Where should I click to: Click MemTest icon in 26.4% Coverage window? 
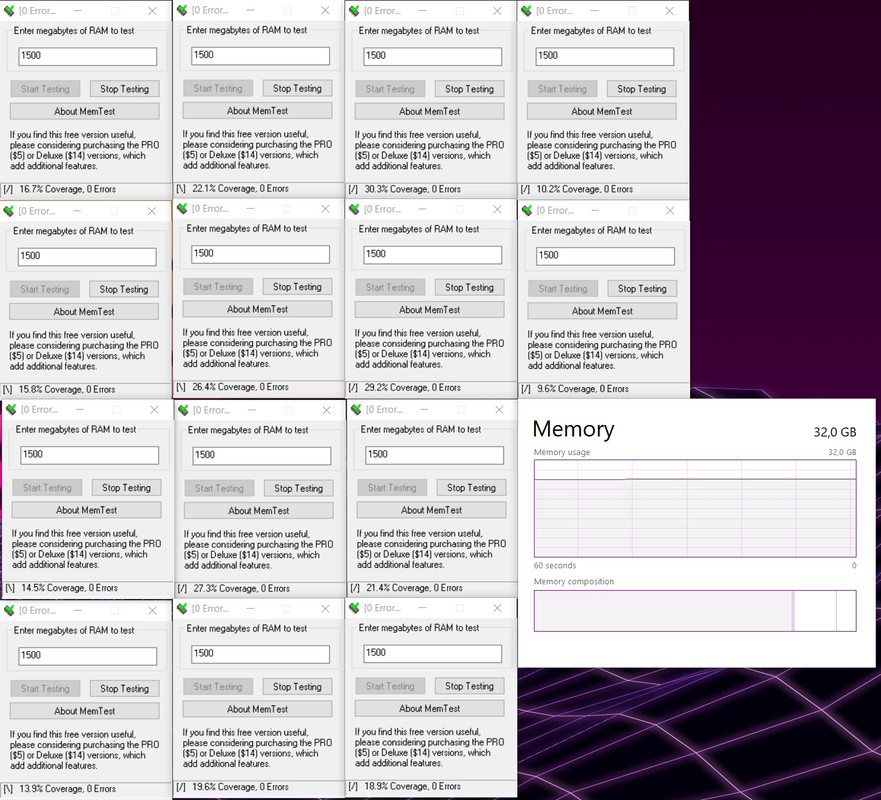(182, 208)
